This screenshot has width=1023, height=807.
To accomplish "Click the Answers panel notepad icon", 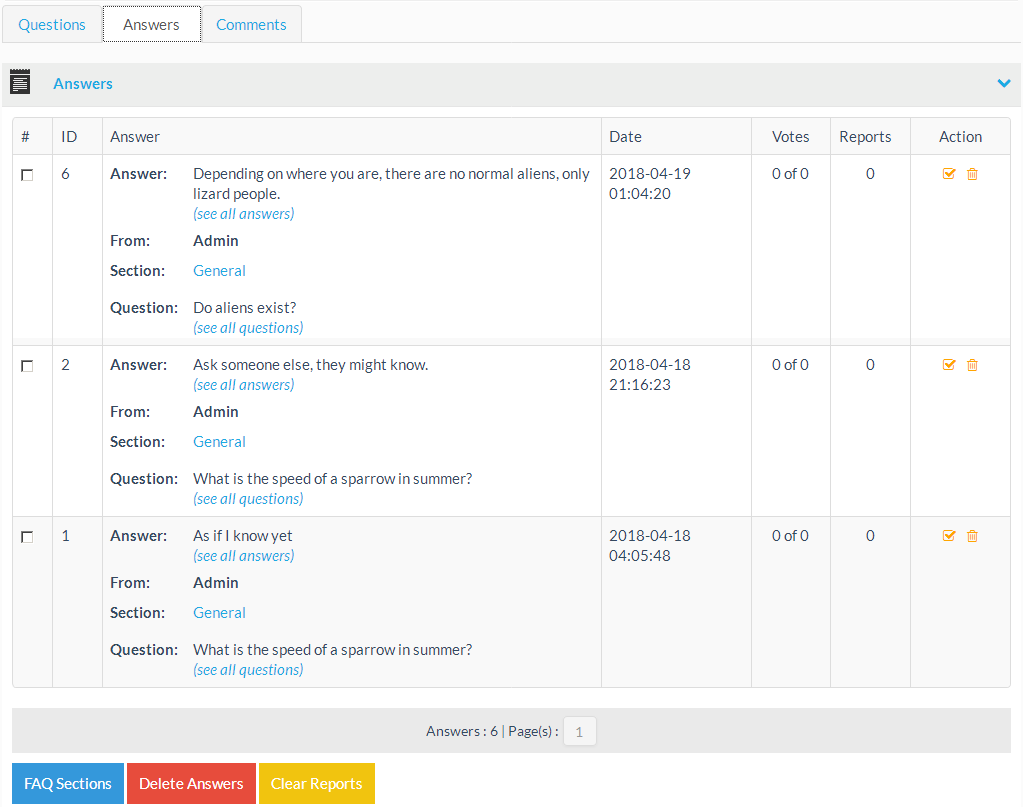I will pos(20,83).
